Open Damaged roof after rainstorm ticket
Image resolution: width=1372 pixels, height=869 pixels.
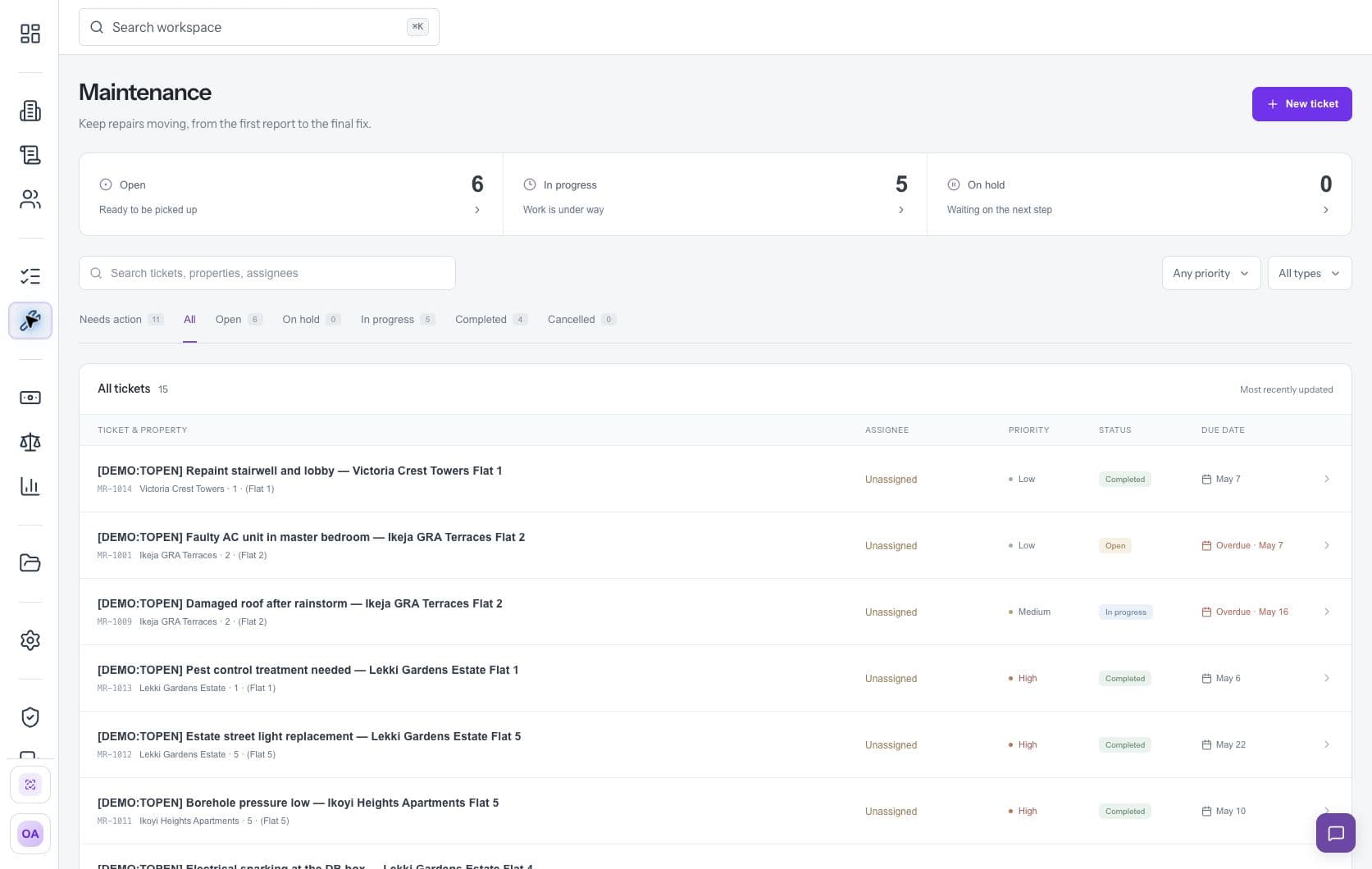pyautogui.click(x=299, y=603)
